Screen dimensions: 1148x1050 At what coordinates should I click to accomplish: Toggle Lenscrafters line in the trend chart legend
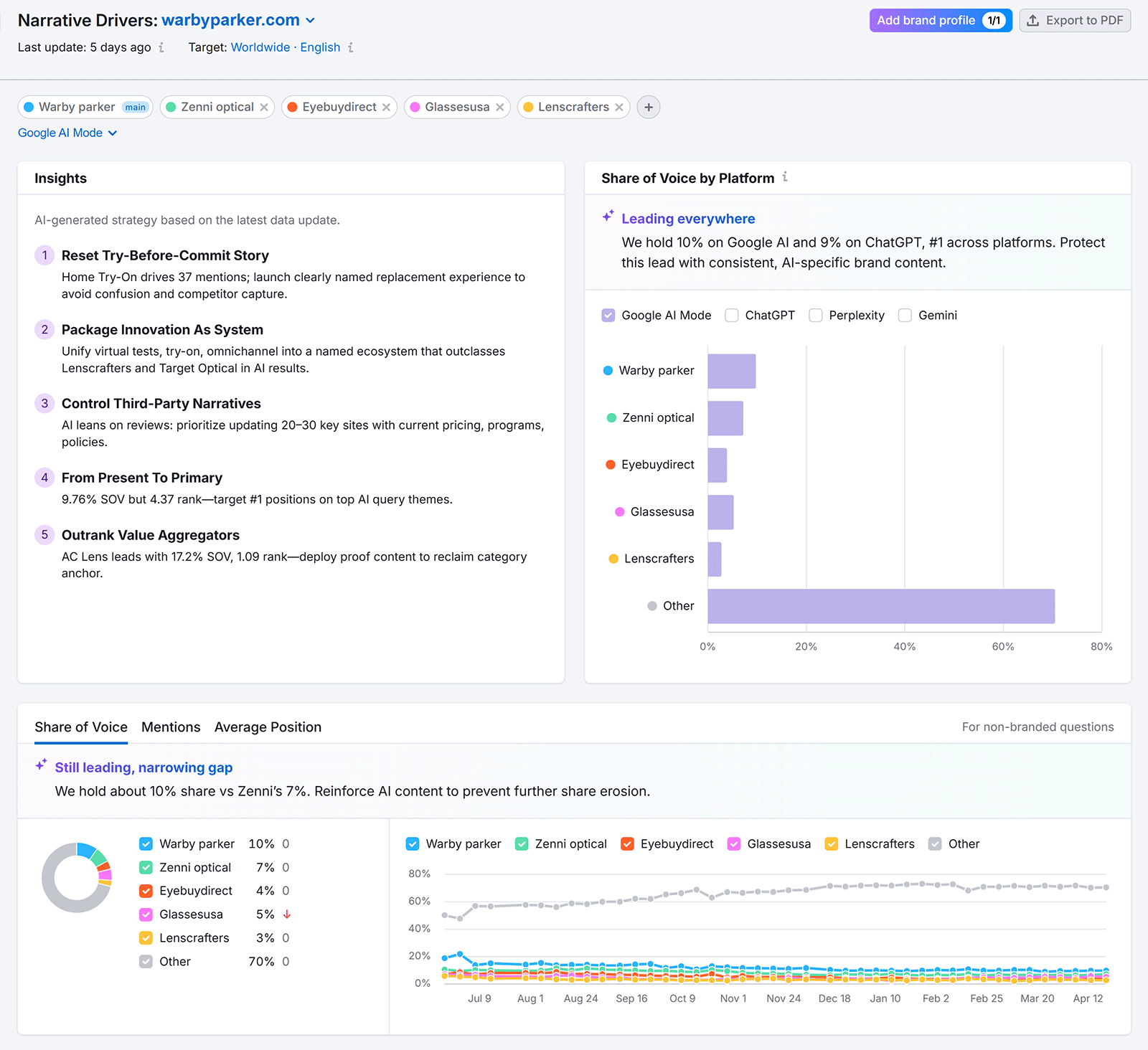(x=832, y=844)
